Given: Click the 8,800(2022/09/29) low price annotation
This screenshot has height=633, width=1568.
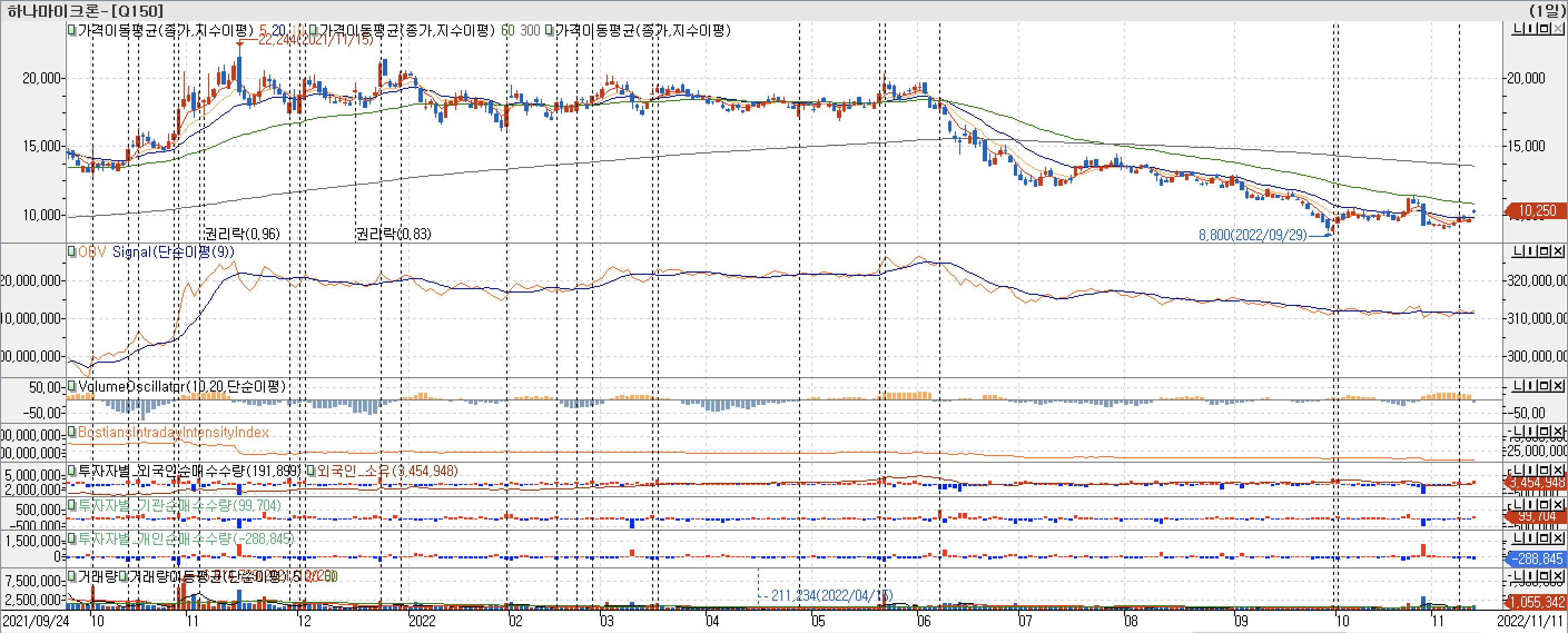Looking at the screenshot, I should point(1252,235).
